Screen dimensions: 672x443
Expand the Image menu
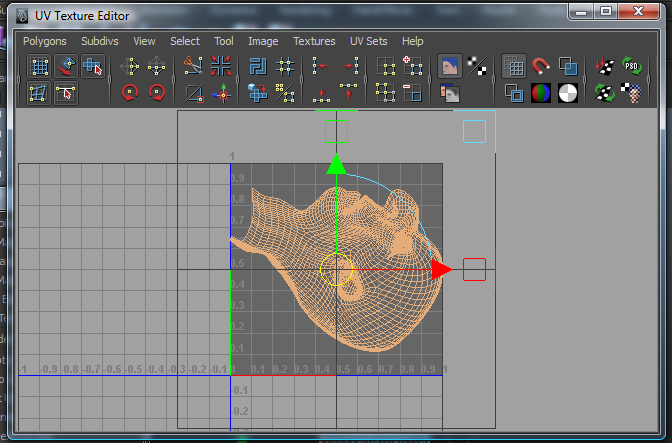point(263,41)
